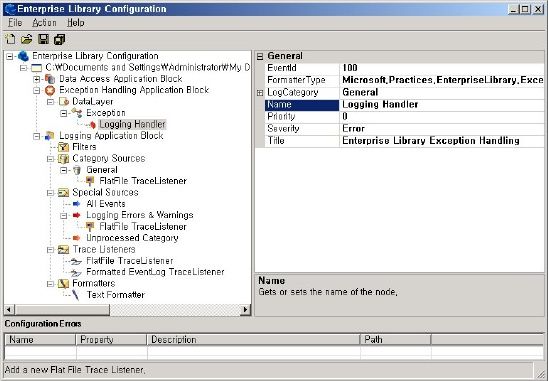Screen dimensions: 548x381
Task: Click the Title value field
Action: (441, 141)
